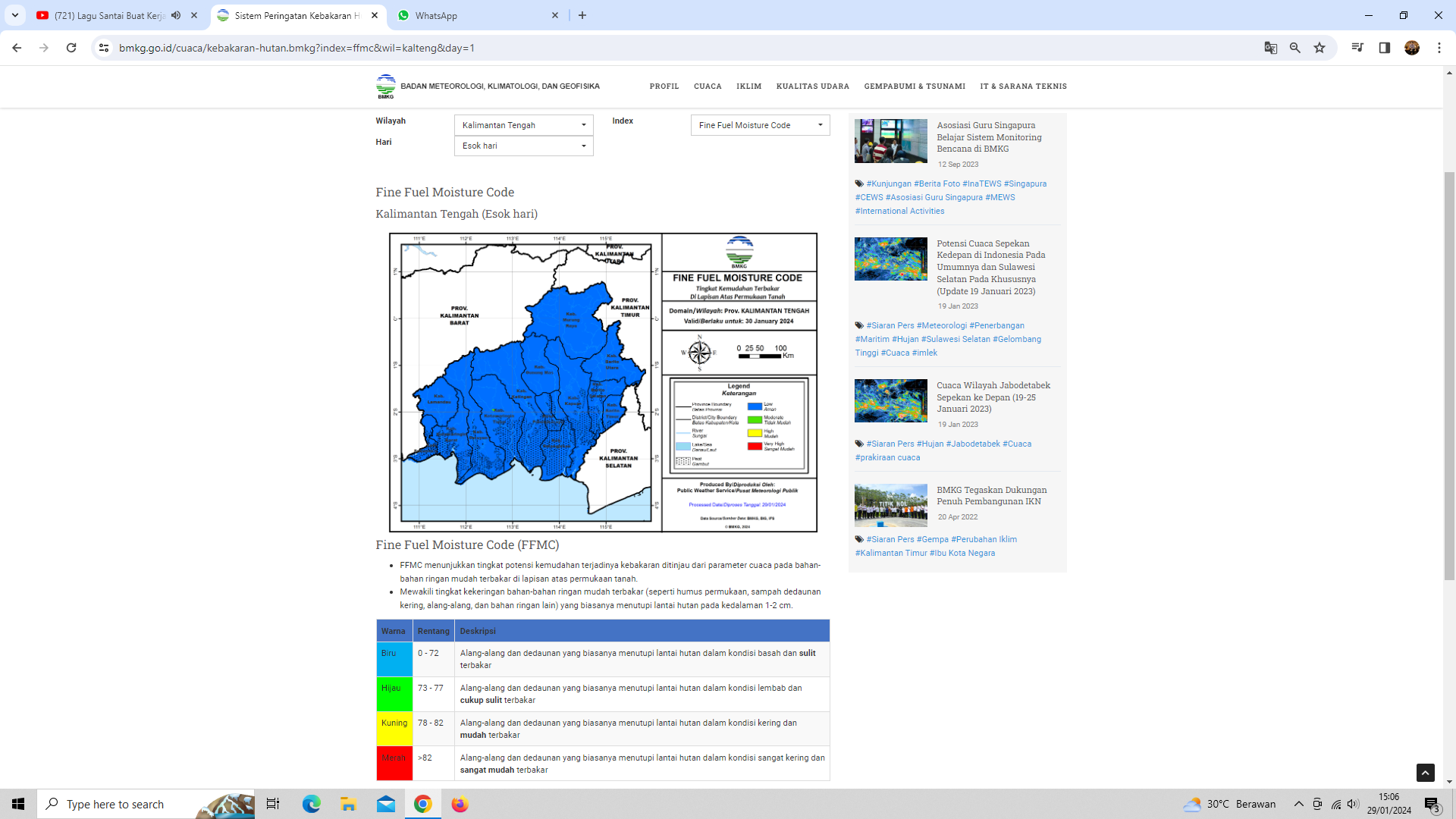Expand the Wilayah dropdown Kalimantan Tengah
This screenshot has height=819, width=1456.
[x=524, y=125]
